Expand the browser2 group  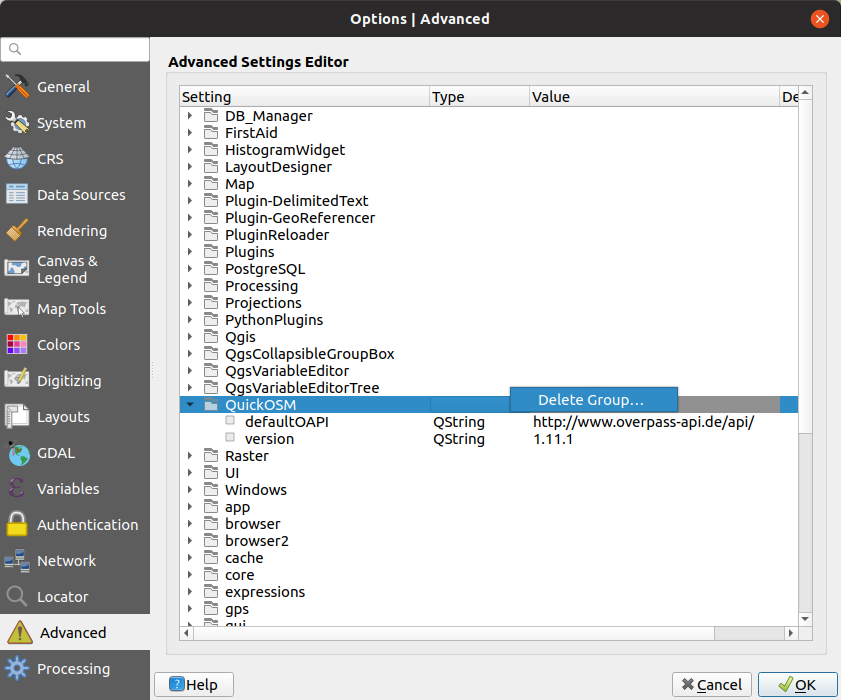click(x=189, y=540)
